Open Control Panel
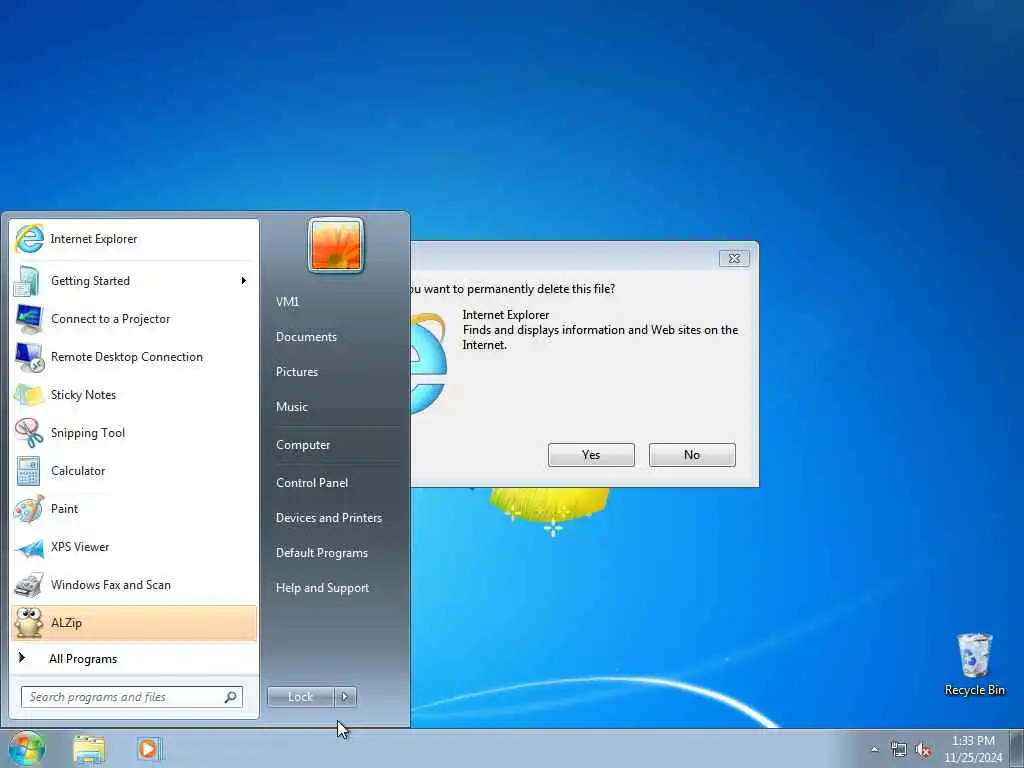Viewport: 1024px width, 768px height. (x=312, y=483)
